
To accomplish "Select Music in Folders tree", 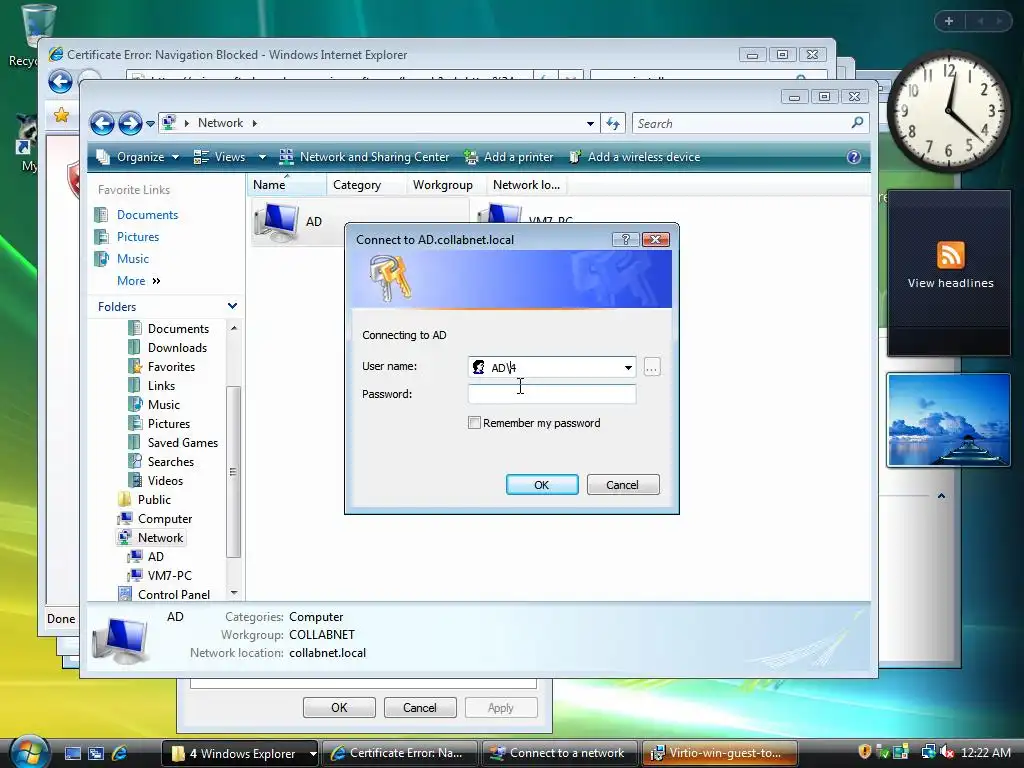I will tap(163, 404).
